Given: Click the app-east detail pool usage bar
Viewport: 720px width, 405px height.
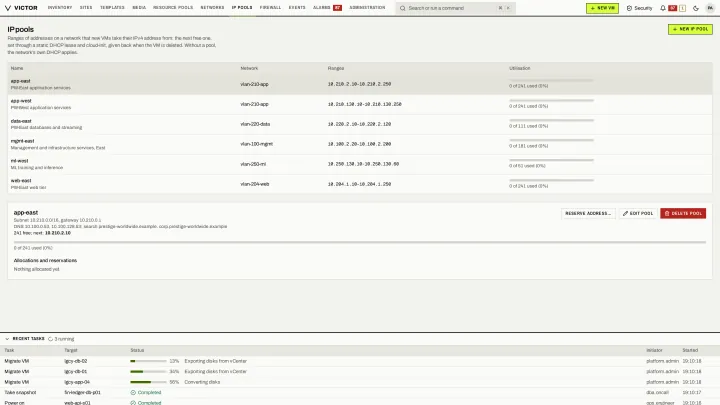Looking at the screenshot, I should [x=360, y=242].
